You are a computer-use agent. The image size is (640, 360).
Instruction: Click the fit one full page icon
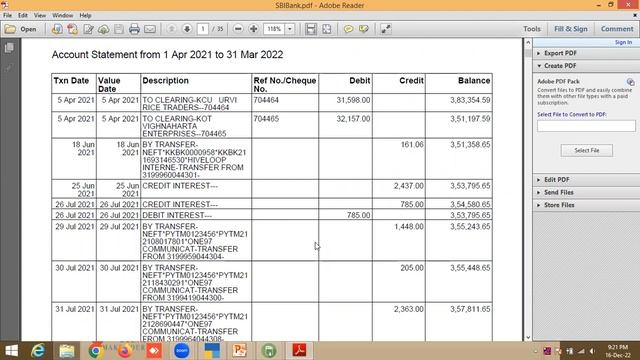click(327, 29)
